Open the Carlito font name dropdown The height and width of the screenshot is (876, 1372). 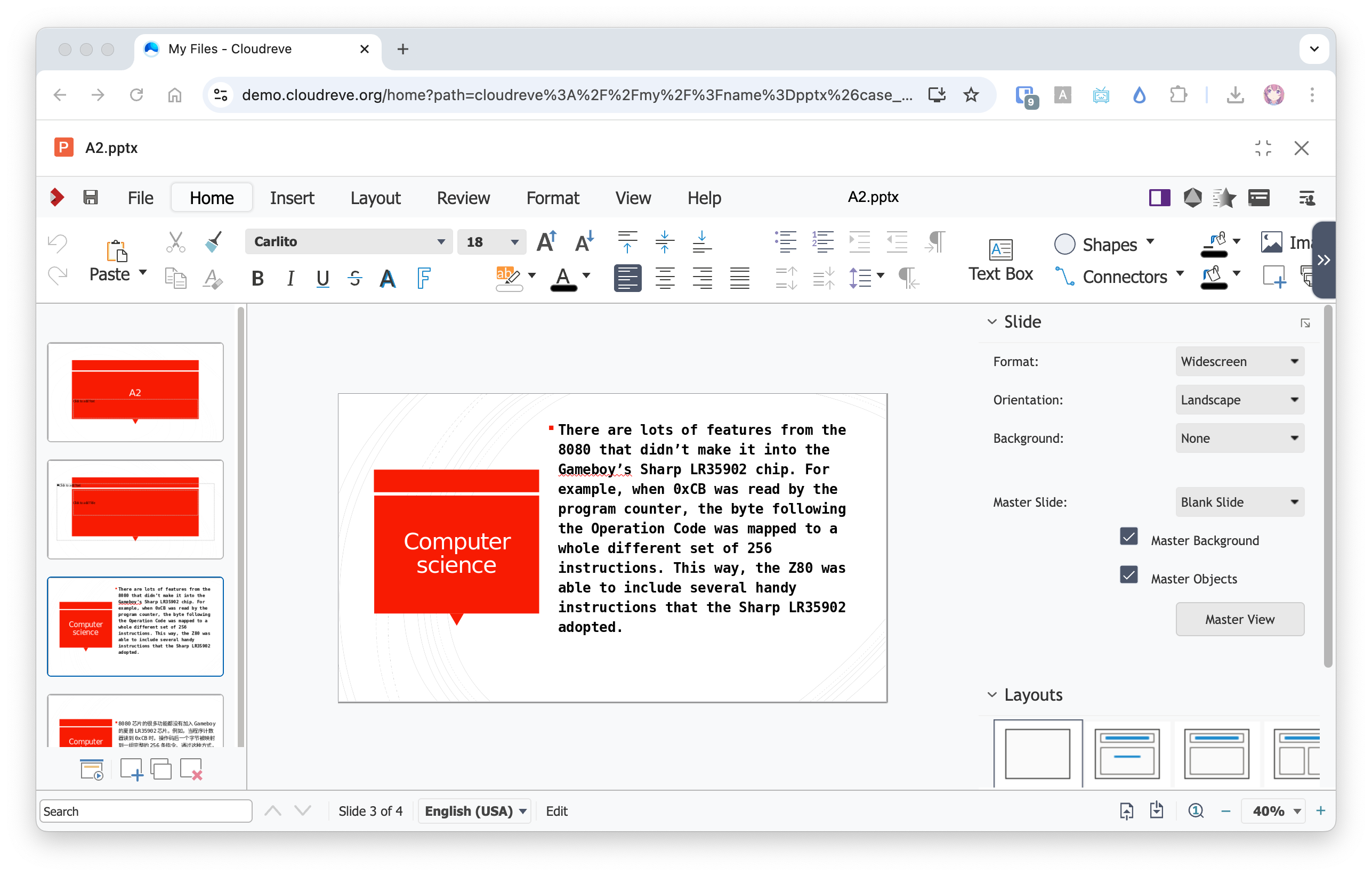coord(440,241)
